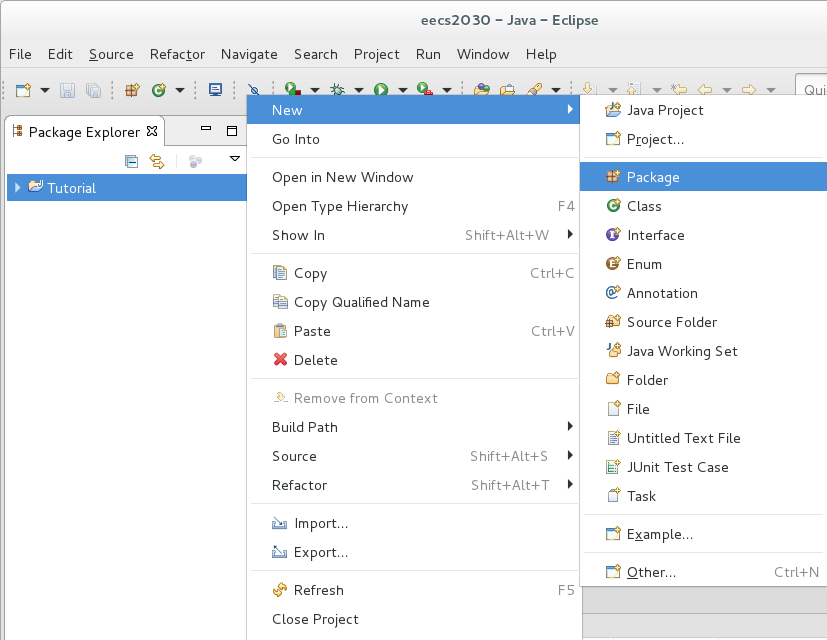Close the Package Explorer tab
827x640 pixels.
point(152,131)
